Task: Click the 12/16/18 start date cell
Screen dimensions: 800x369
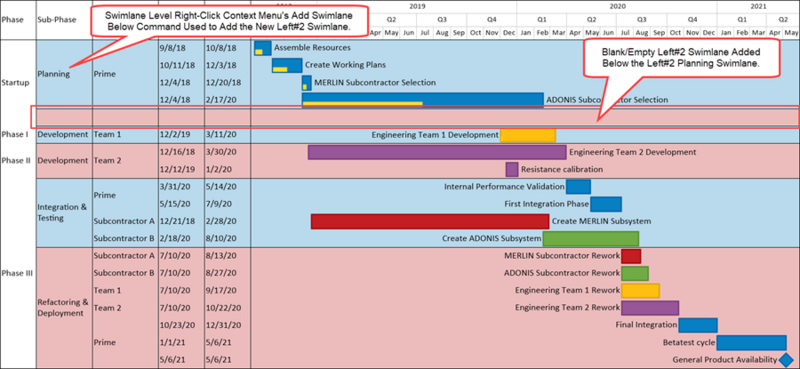Action: 177,152
